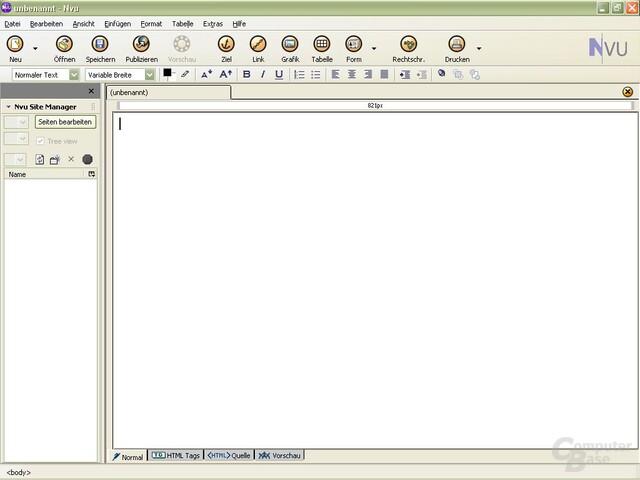Decrease font size with the smaller A icon
Image resolution: width=640 pixels, height=480 pixels.
[207, 74]
